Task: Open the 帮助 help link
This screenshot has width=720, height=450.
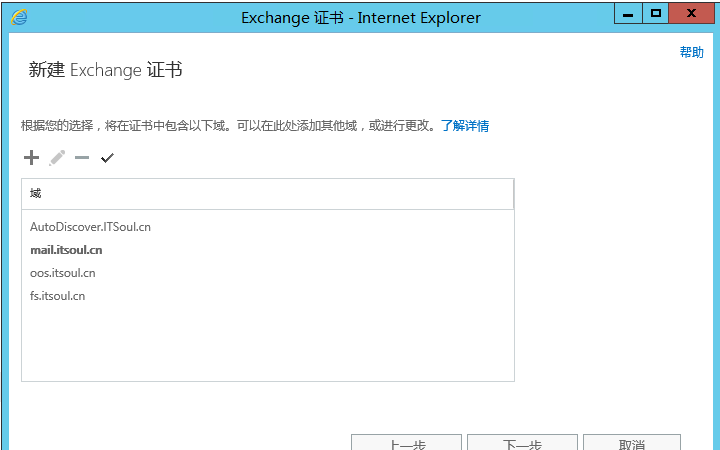Action: [692, 52]
